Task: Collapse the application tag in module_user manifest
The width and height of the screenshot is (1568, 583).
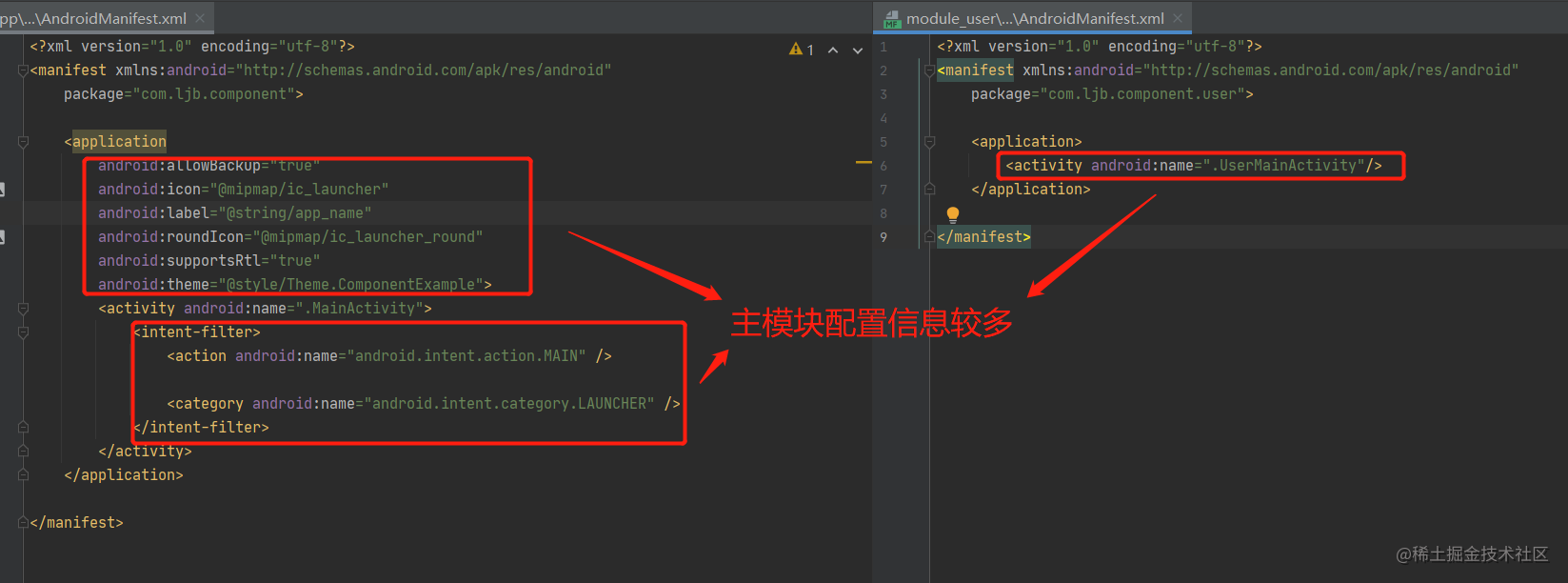Action: pyautogui.click(x=929, y=142)
